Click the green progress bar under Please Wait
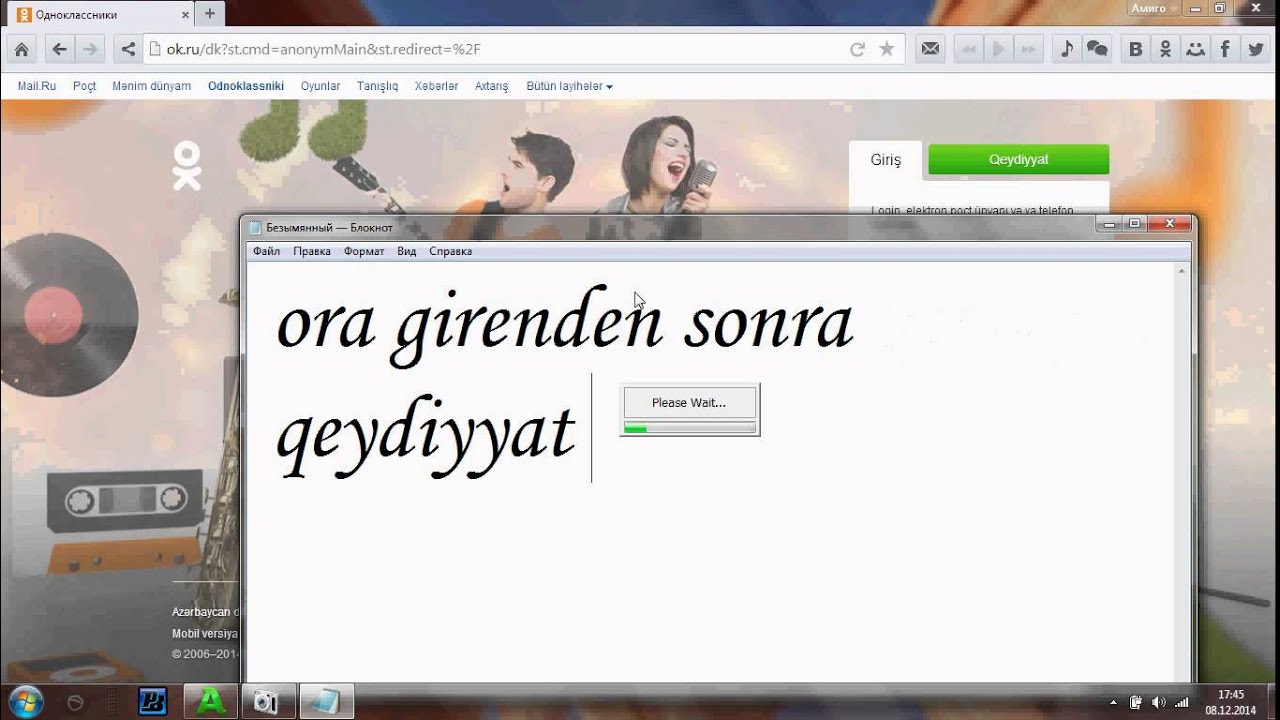 click(x=689, y=428)
